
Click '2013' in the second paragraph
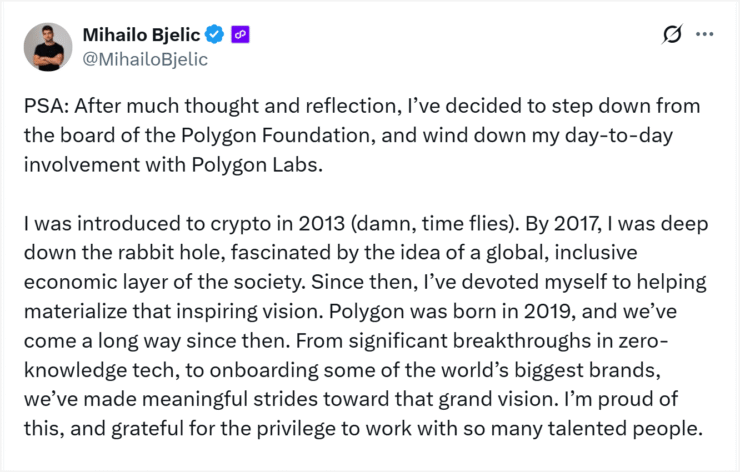(321, 224)
